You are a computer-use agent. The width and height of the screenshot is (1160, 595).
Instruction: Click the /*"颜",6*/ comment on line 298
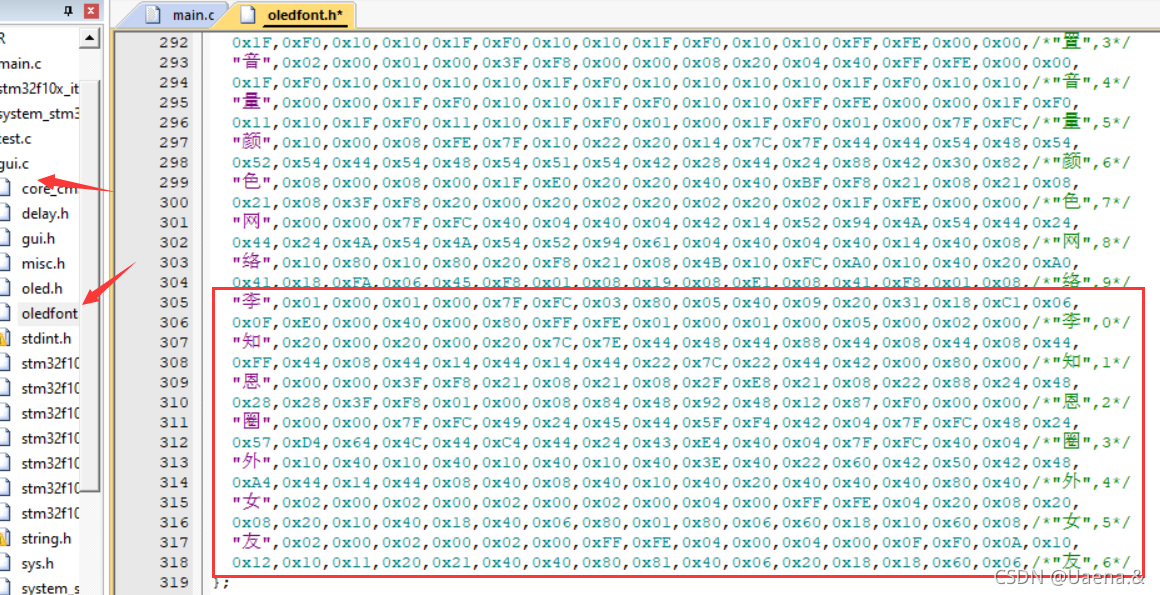[x=1081, y=162]
